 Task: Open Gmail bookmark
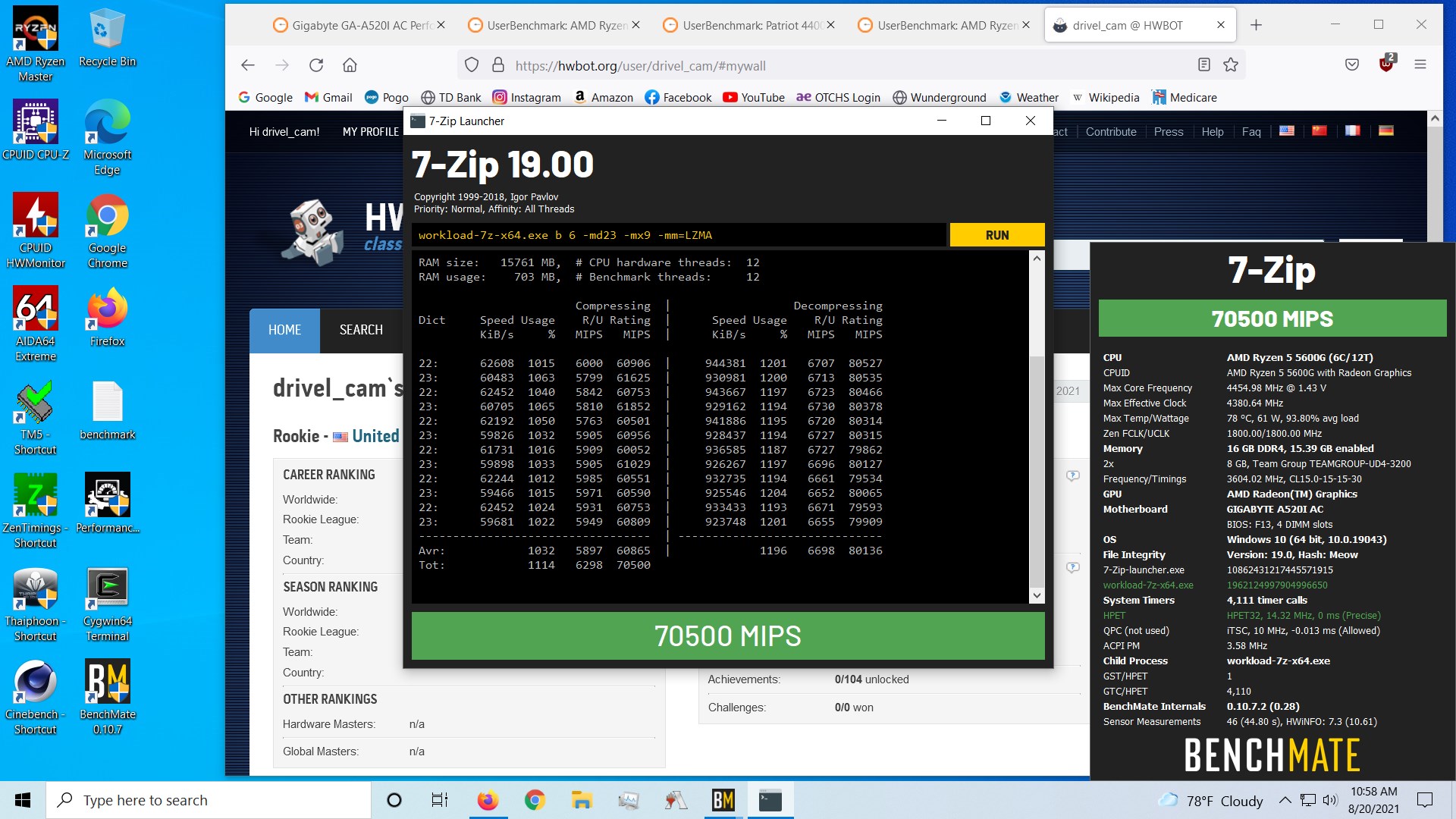point(328,97)
